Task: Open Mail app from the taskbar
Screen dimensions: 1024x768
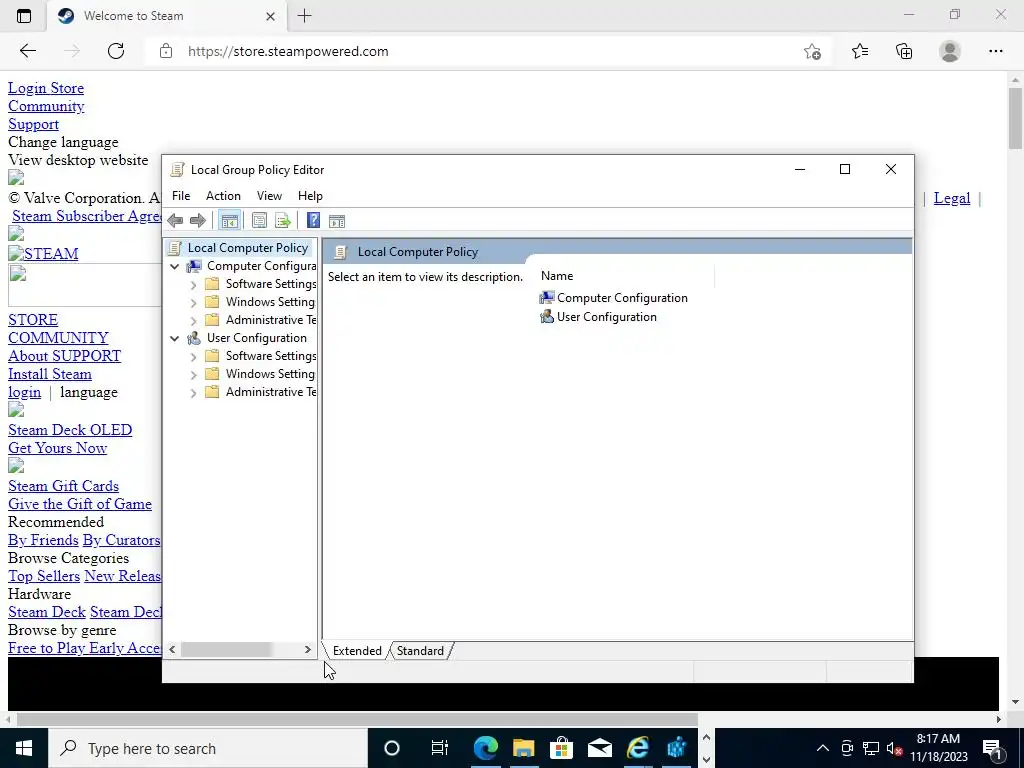Action: [599, 748]
